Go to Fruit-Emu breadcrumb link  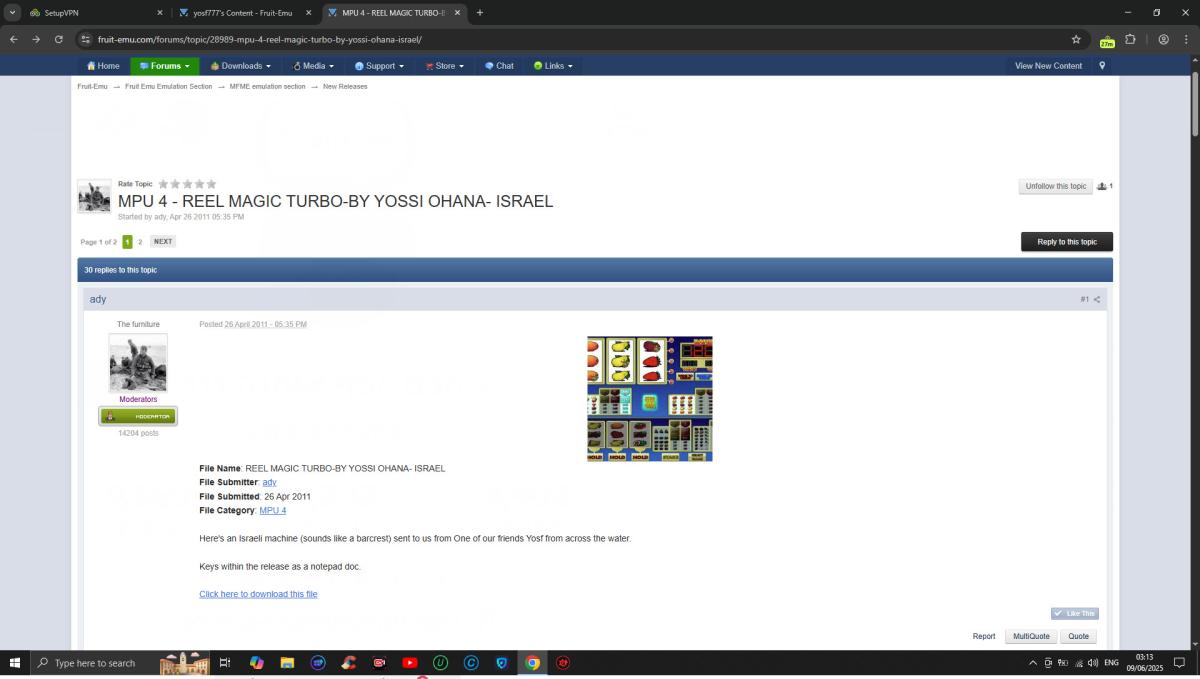pyautogui.click(x=92, y=87)
